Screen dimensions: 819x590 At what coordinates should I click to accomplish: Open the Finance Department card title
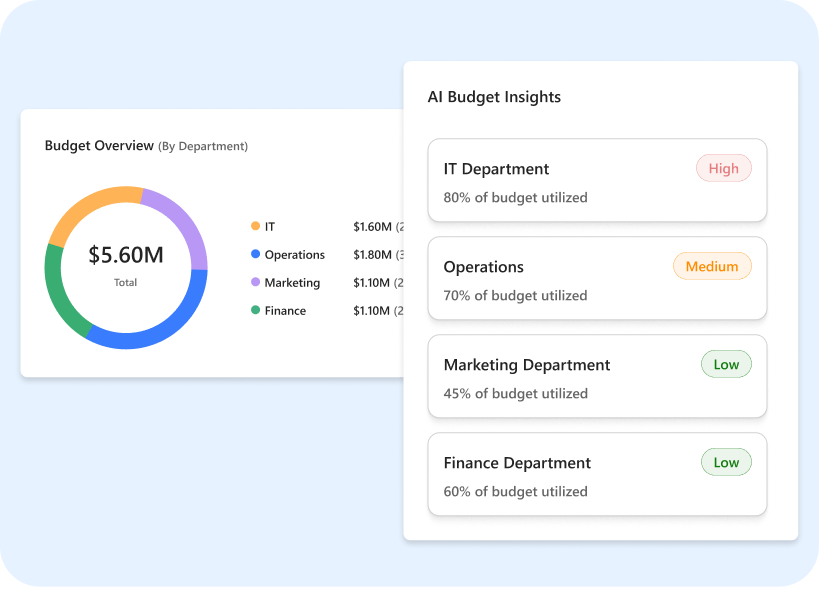(517, 463)
